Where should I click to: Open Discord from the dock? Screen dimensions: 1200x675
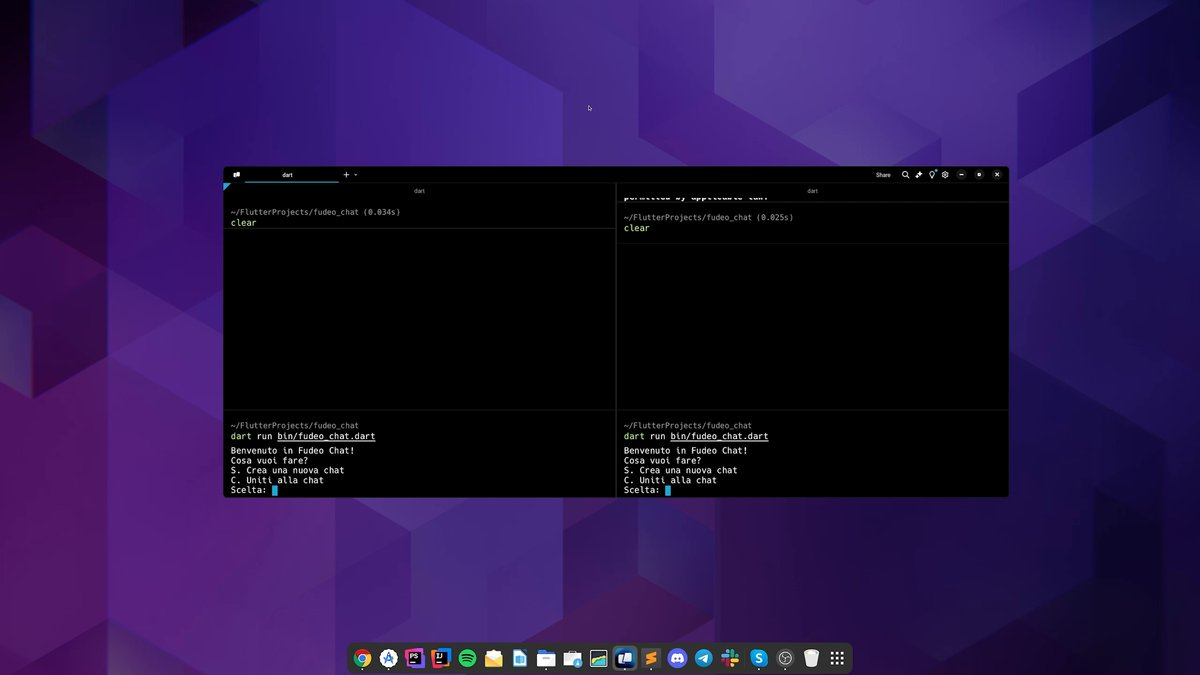tap(678, 658)
